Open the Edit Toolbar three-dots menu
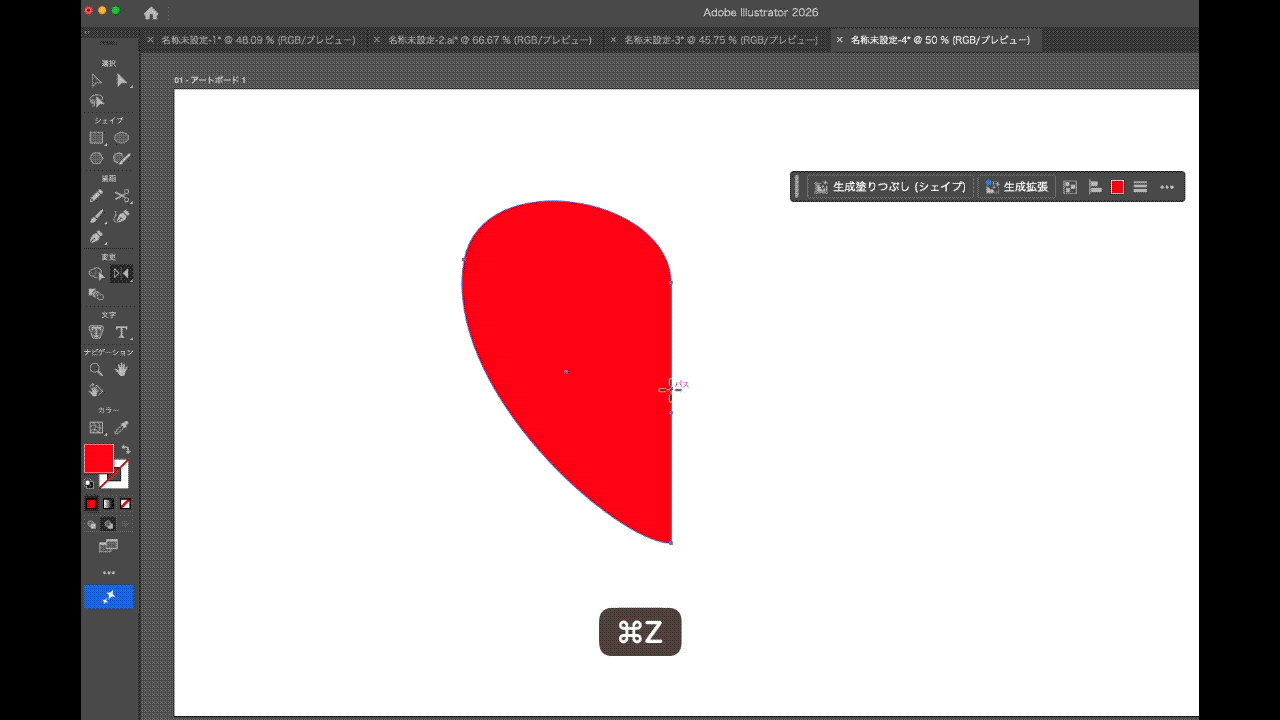The height and width of the screenshot is (720, 1280). click(109, 573)
